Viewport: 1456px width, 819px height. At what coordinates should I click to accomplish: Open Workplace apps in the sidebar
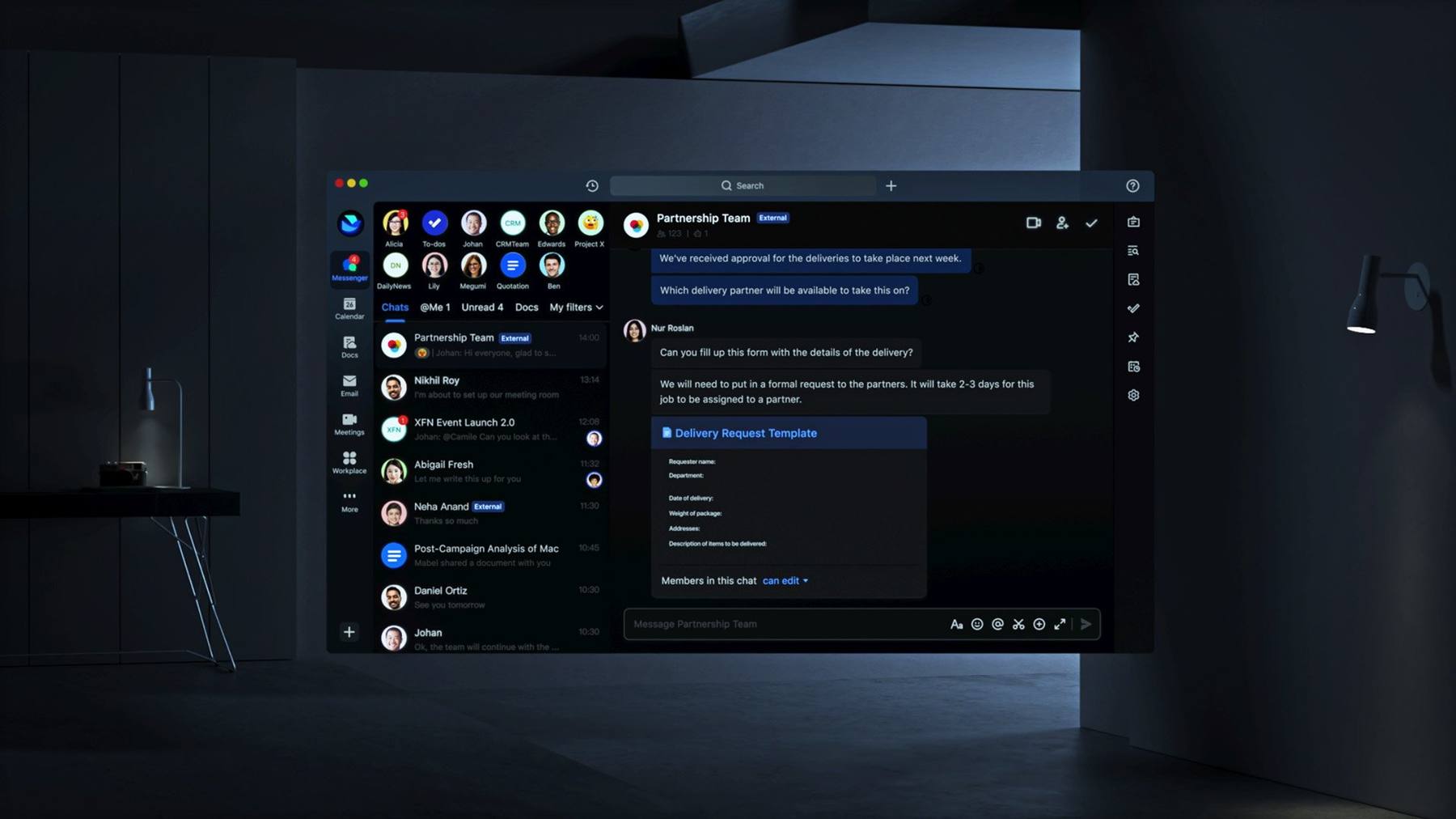(349, 463)
